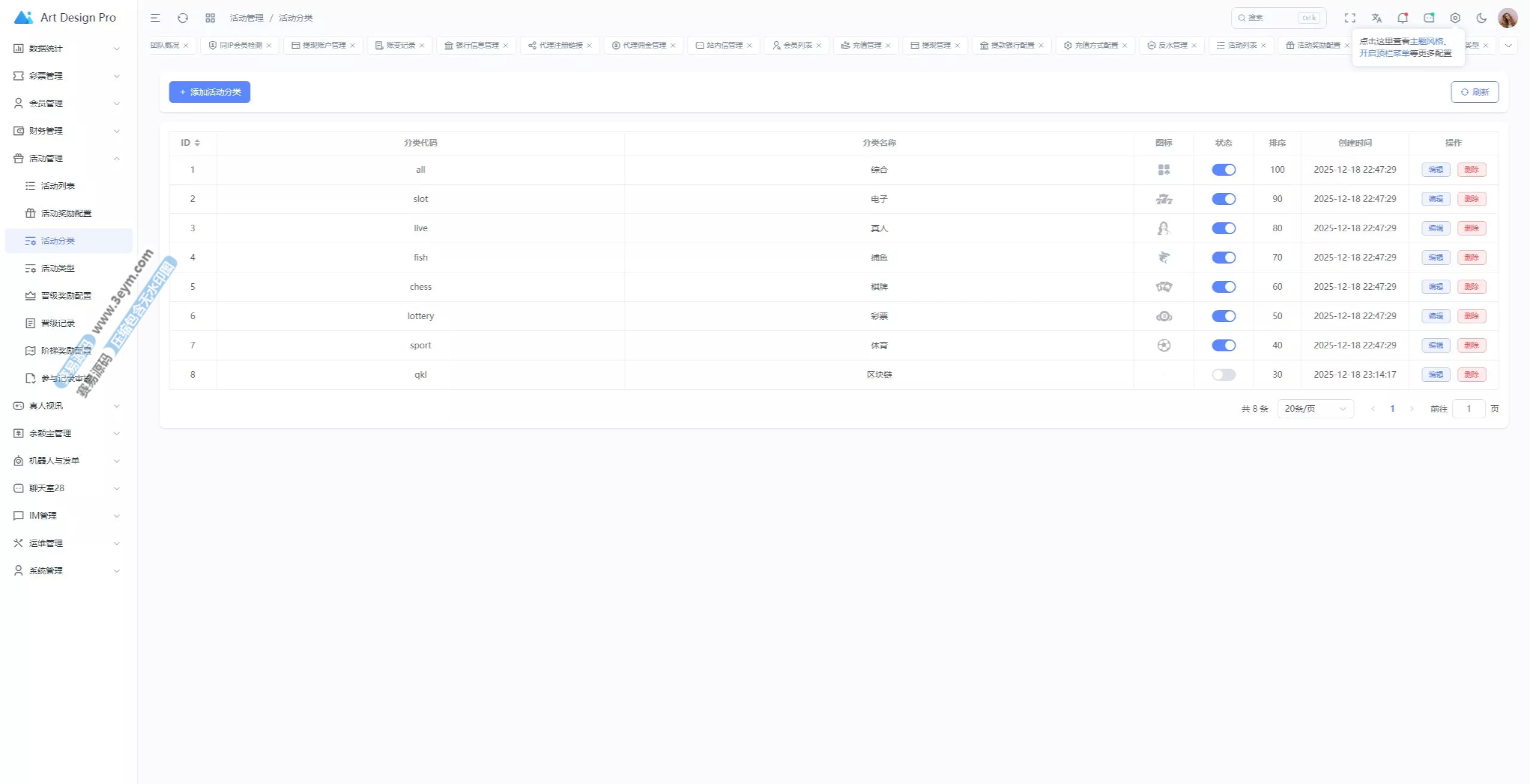Open 活动列表 in the sidebar
The image size is (1530, 784).
(x=58, y=186)
